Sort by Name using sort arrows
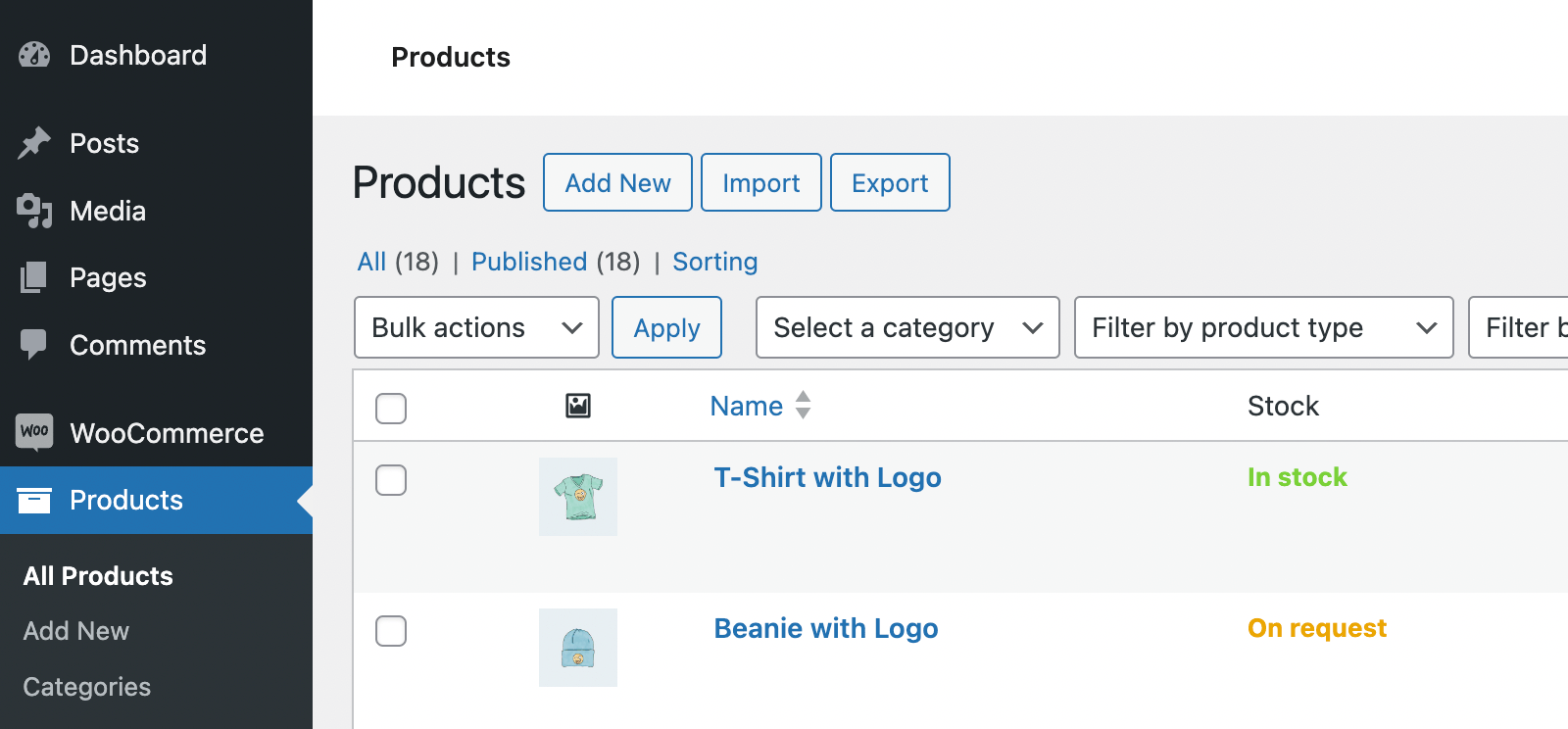1568x729 pixels. pos(803,405)
